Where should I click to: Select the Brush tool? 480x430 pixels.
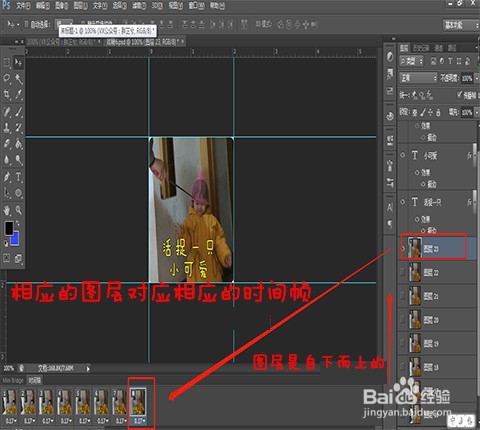18,111
